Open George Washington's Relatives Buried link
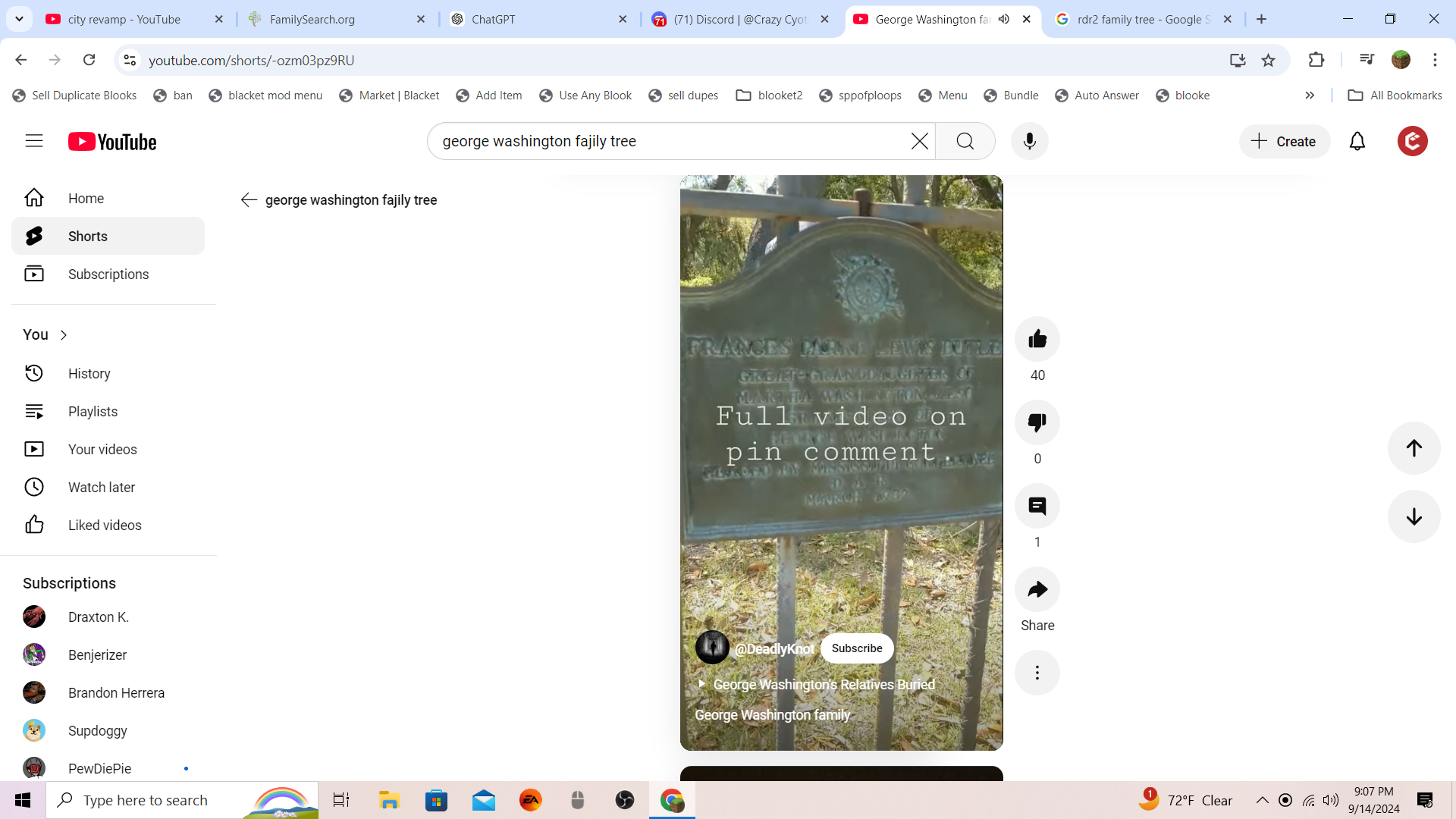Screen dimensions: 1456x819 pos(823,684)
